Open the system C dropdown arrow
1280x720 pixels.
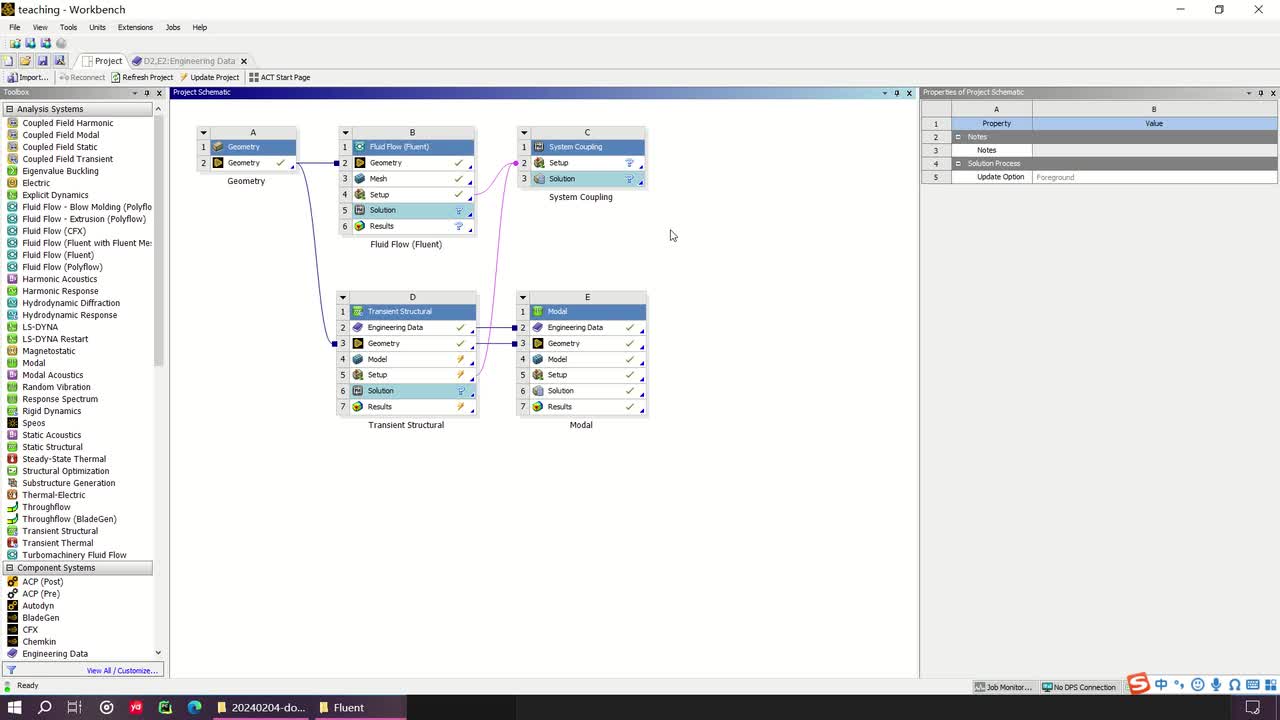523,132
